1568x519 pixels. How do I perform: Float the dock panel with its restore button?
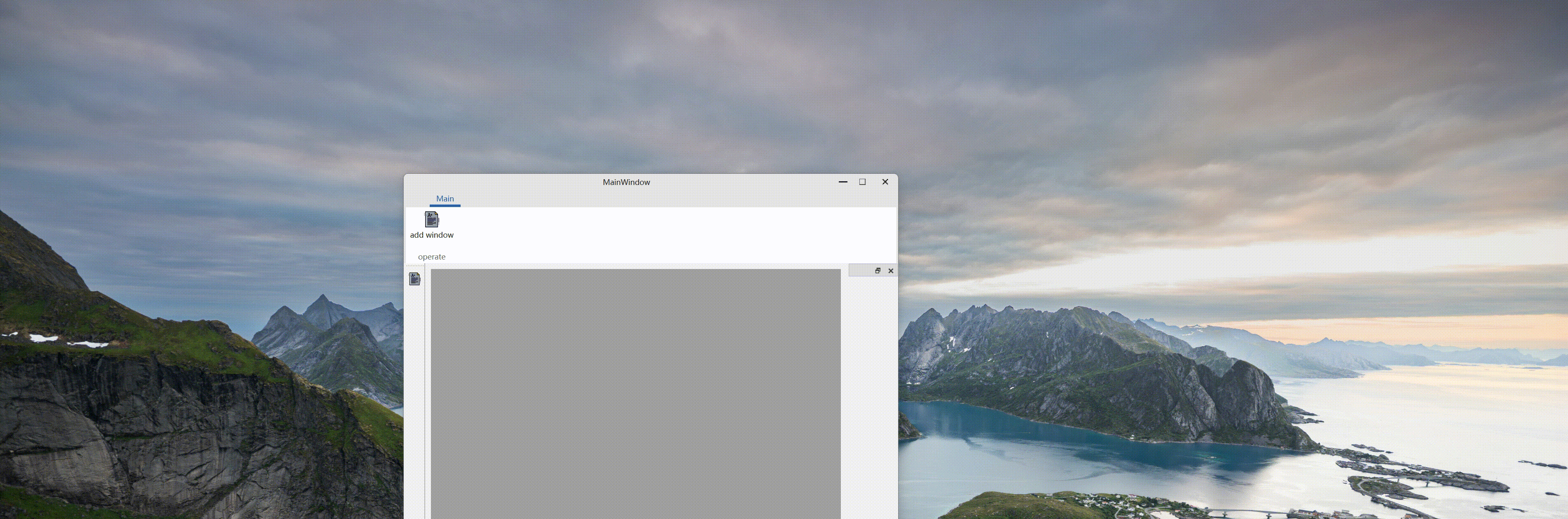pos(878,271)
